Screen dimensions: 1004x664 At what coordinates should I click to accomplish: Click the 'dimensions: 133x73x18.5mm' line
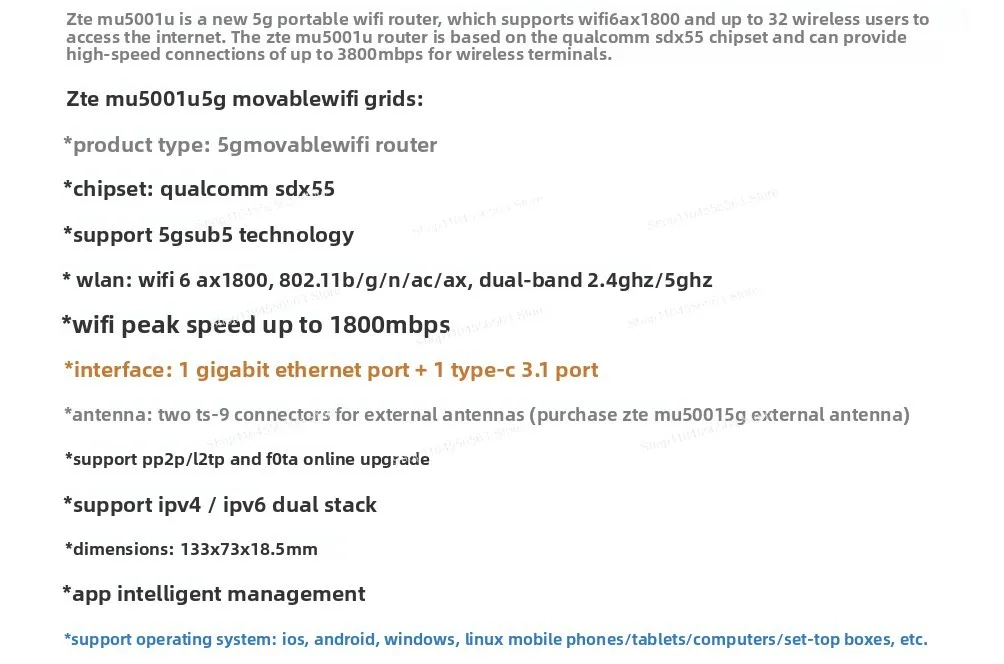tap(191, 549)
